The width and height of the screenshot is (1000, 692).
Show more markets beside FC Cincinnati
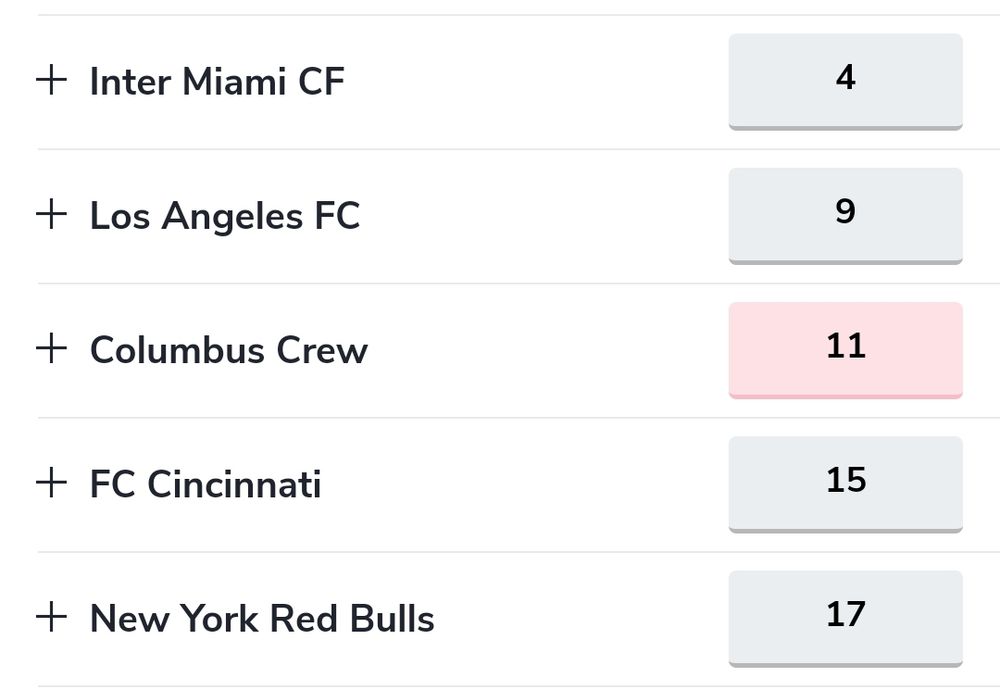click(52, 482)
